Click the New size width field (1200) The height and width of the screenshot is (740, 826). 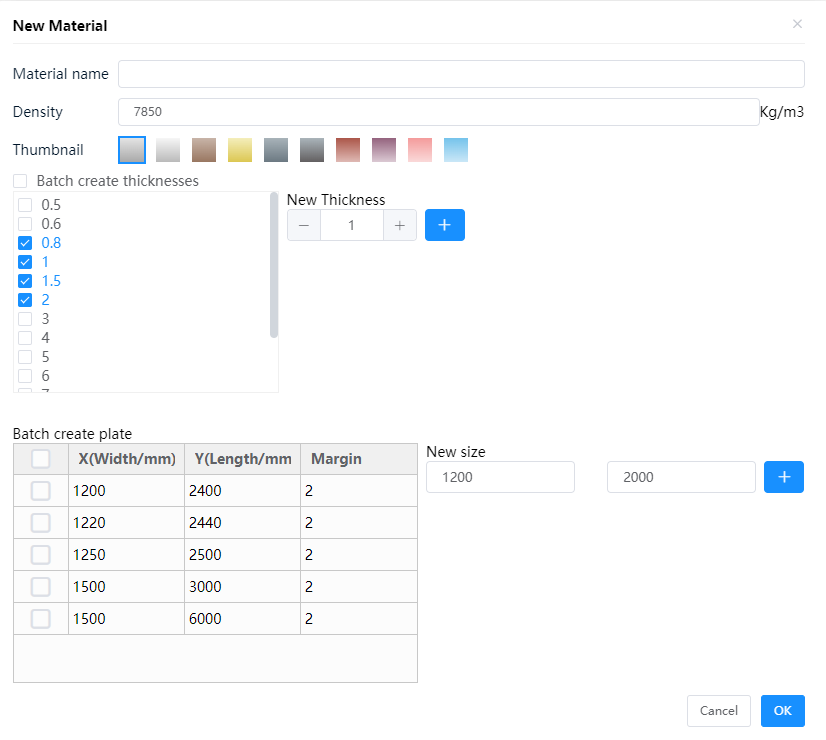point(500,477)
